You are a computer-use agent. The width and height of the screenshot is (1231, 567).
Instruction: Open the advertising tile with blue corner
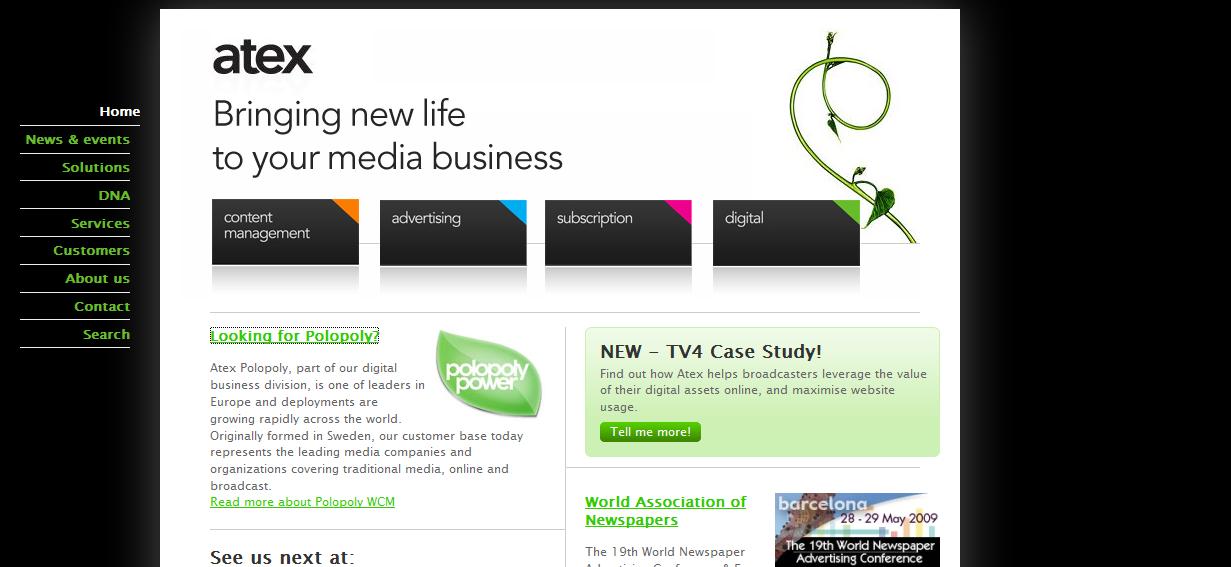click(x=453, y=232)
